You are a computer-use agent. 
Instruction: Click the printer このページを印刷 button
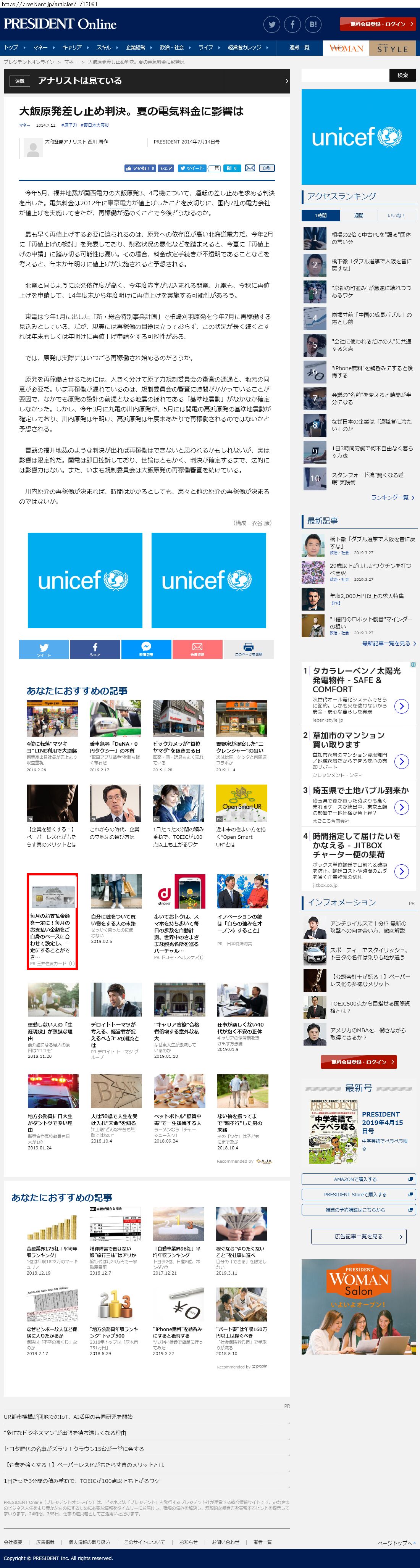click(248, 649)
